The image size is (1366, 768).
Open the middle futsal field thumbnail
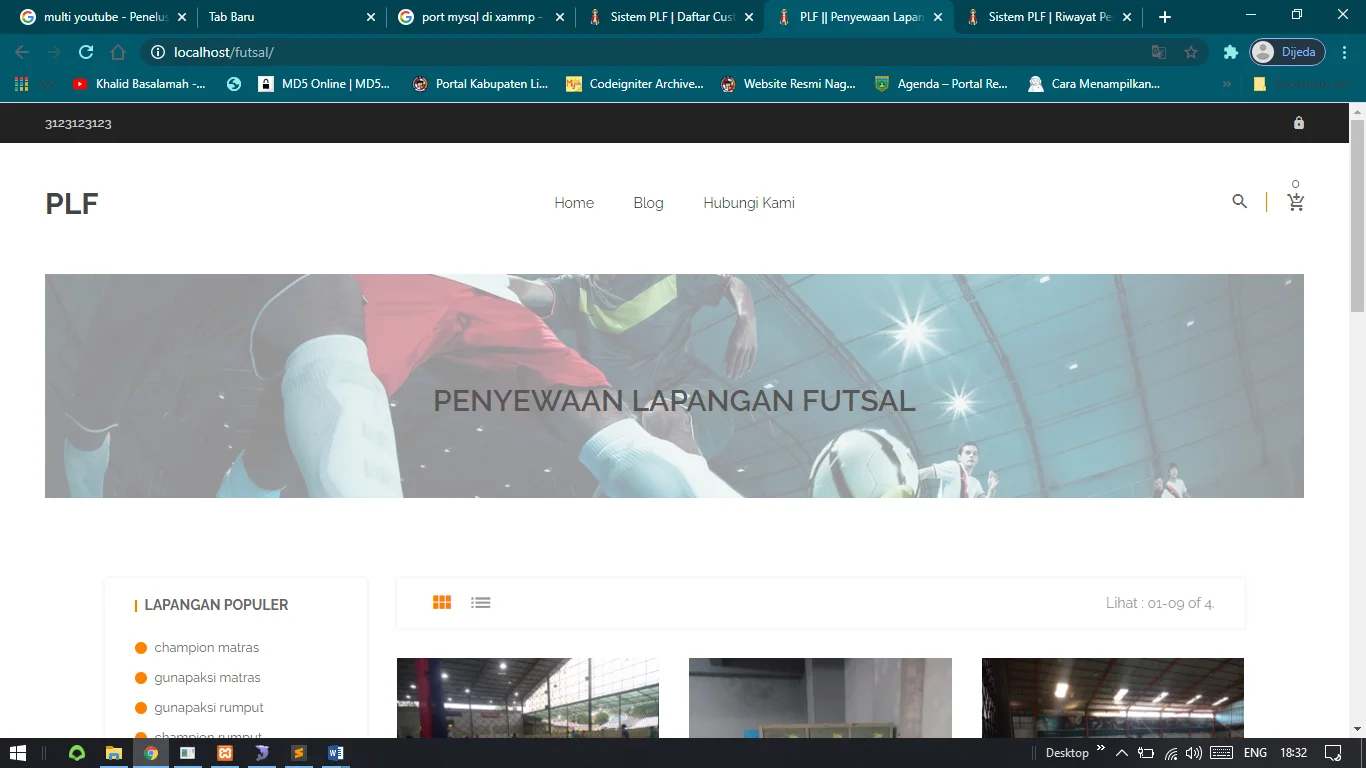coord(820,698)
